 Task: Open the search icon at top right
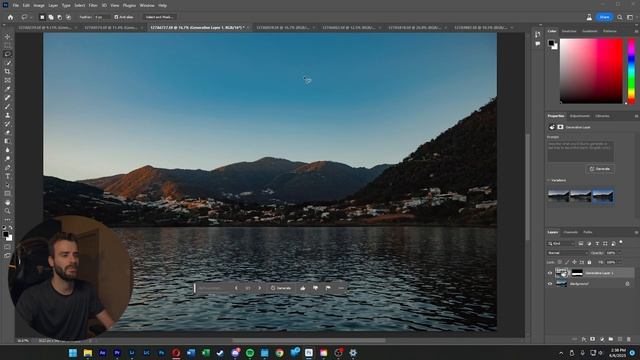point(620,17)
